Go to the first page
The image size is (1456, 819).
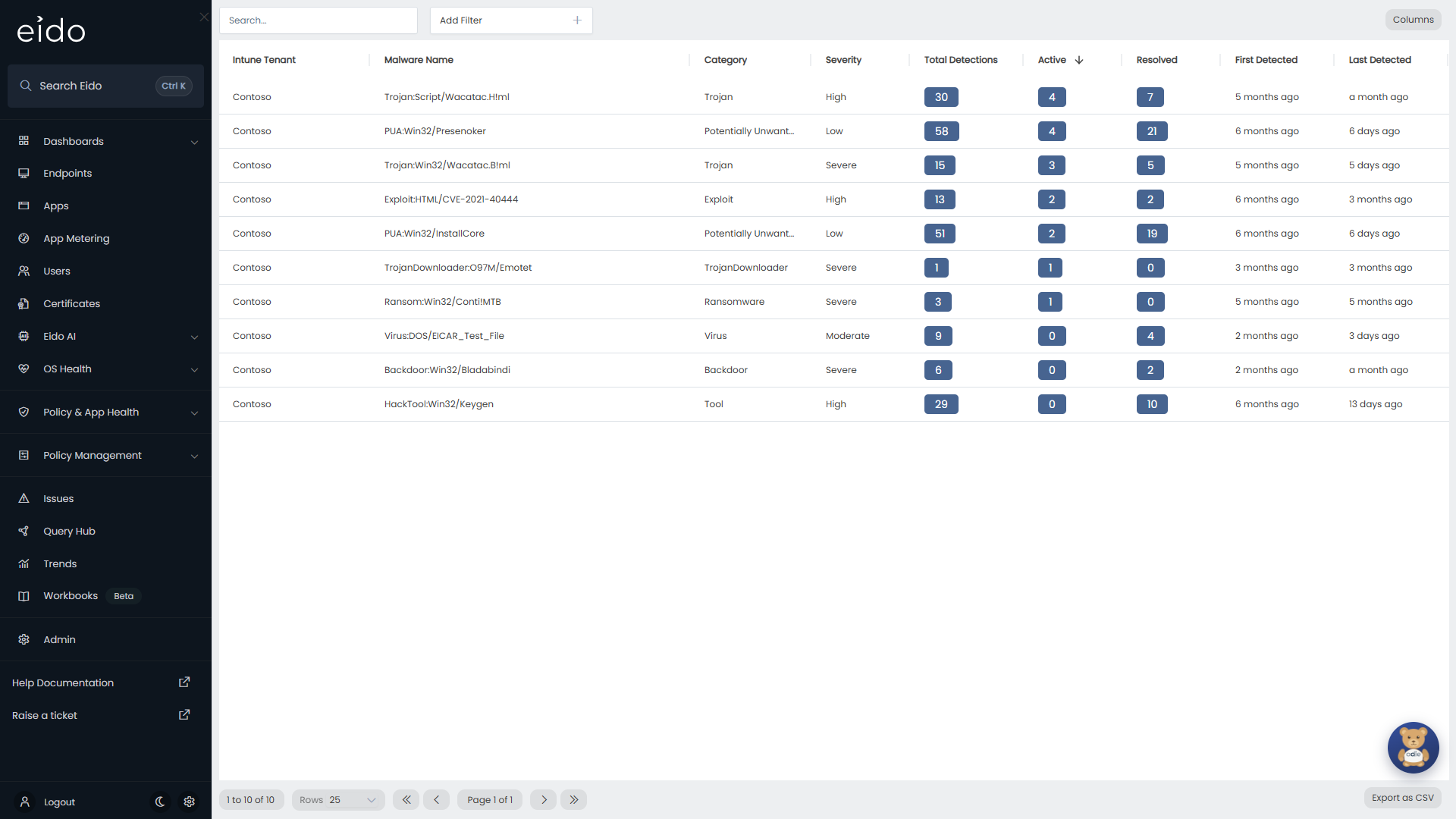point(406,800)
